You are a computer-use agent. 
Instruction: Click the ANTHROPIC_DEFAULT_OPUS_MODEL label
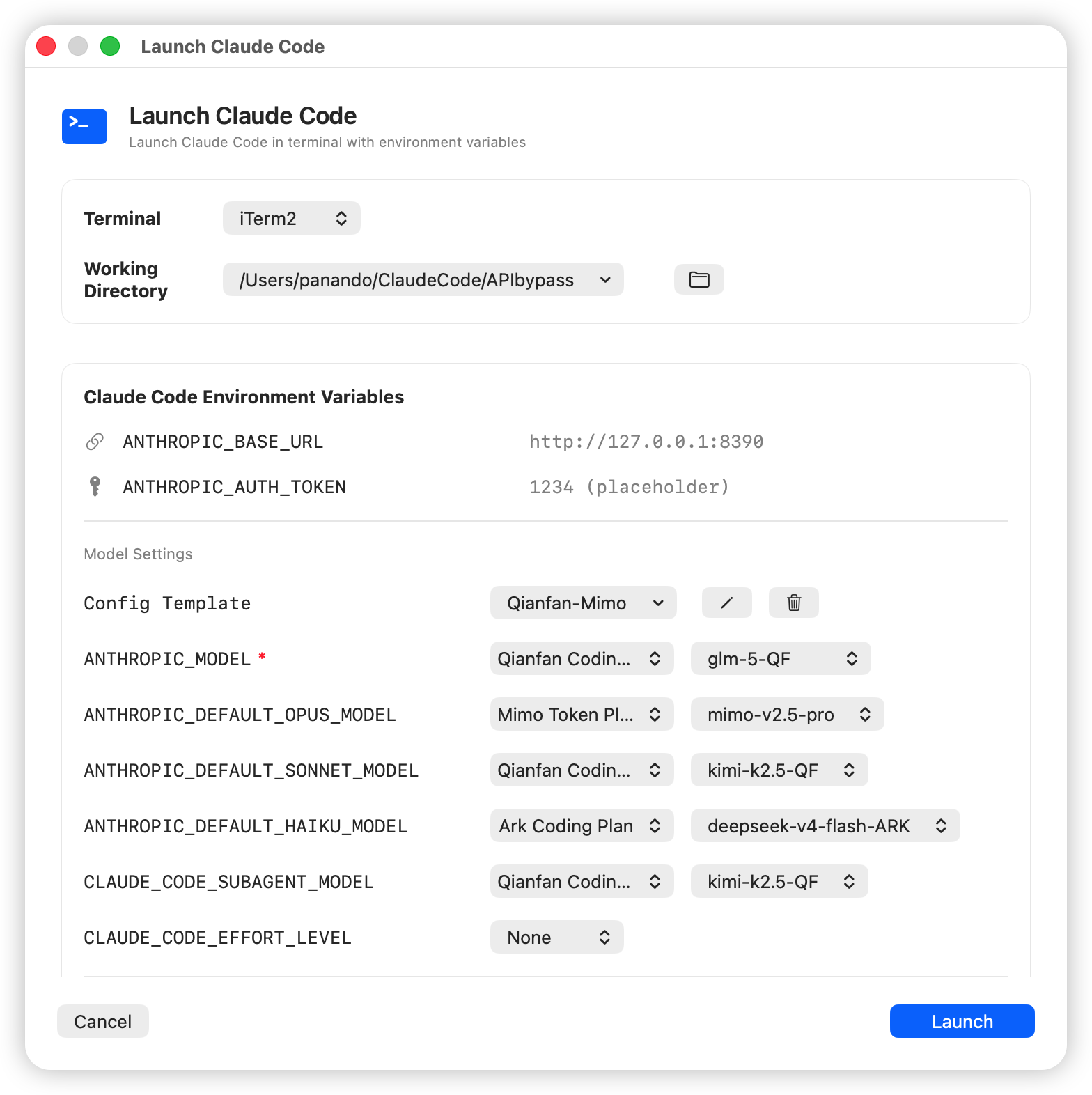[x=240, y=715]
